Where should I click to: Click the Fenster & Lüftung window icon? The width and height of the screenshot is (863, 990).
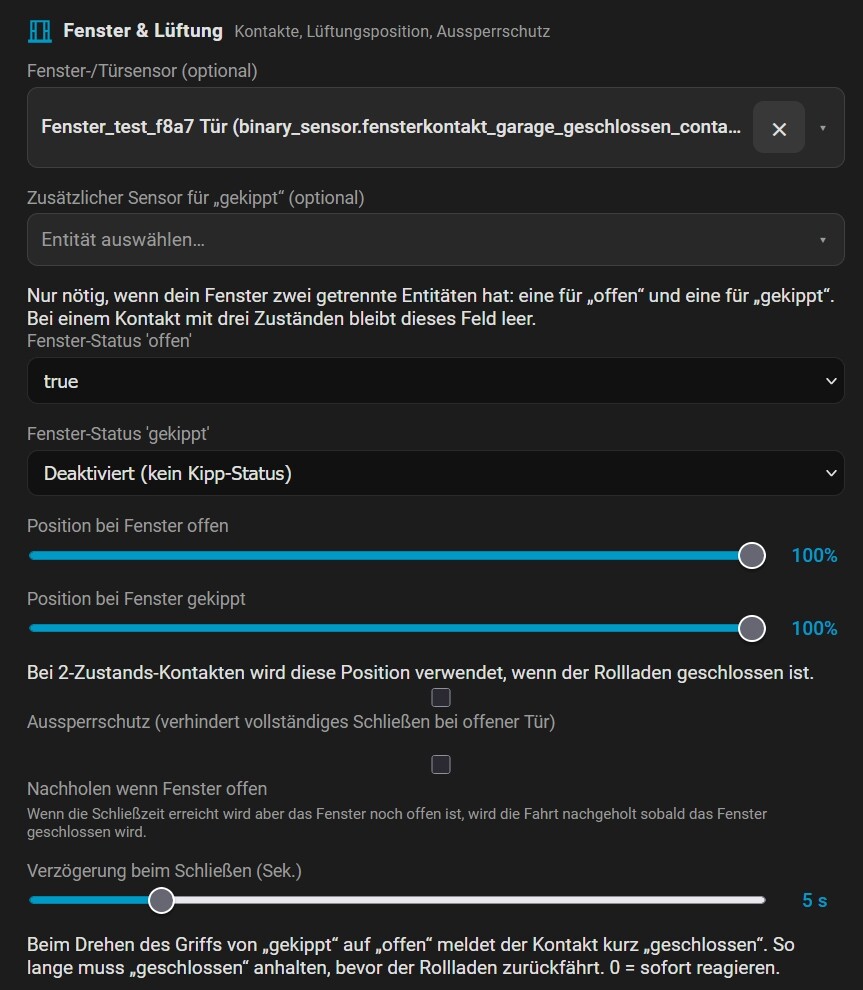point(40,31)
